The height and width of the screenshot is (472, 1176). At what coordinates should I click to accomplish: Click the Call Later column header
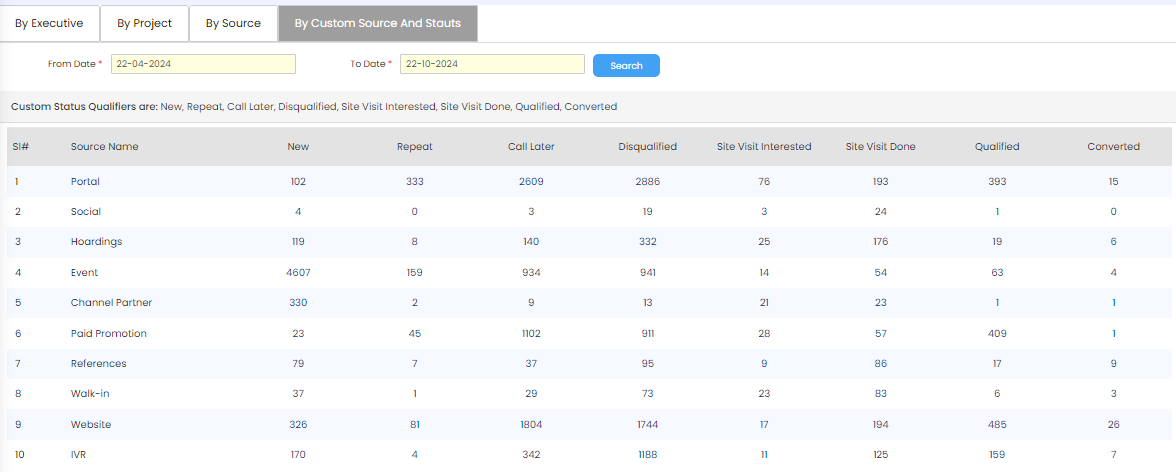tap(531, 147)
